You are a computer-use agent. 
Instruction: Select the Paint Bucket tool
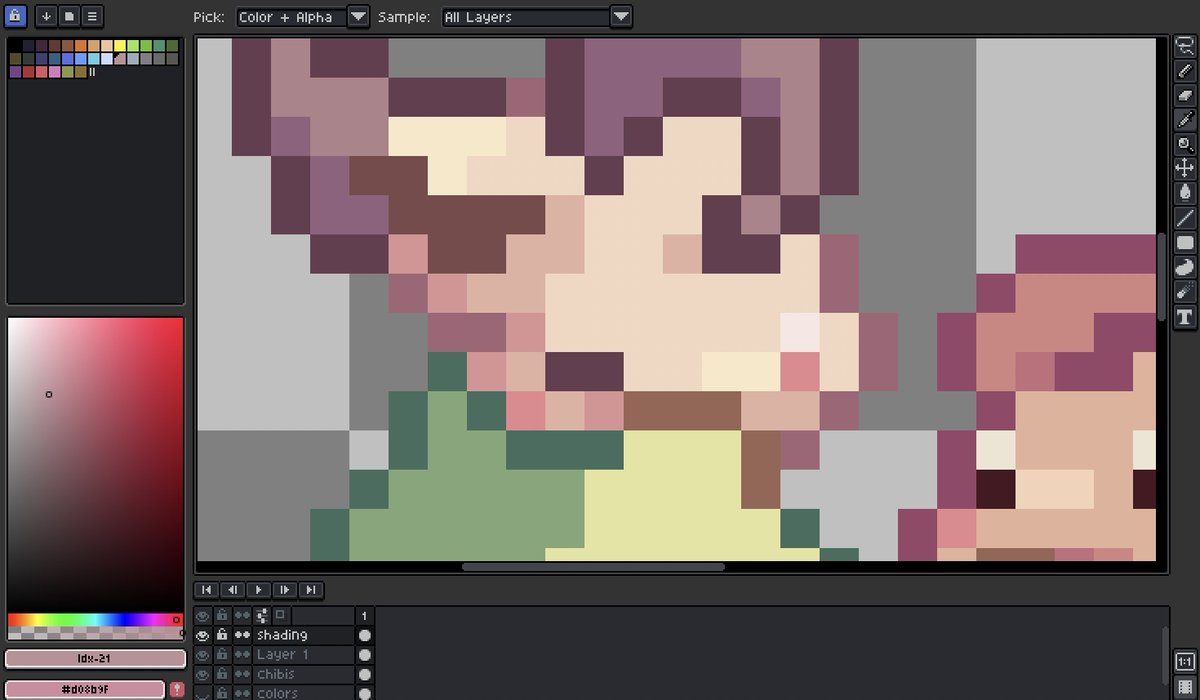pos(1185,193)
